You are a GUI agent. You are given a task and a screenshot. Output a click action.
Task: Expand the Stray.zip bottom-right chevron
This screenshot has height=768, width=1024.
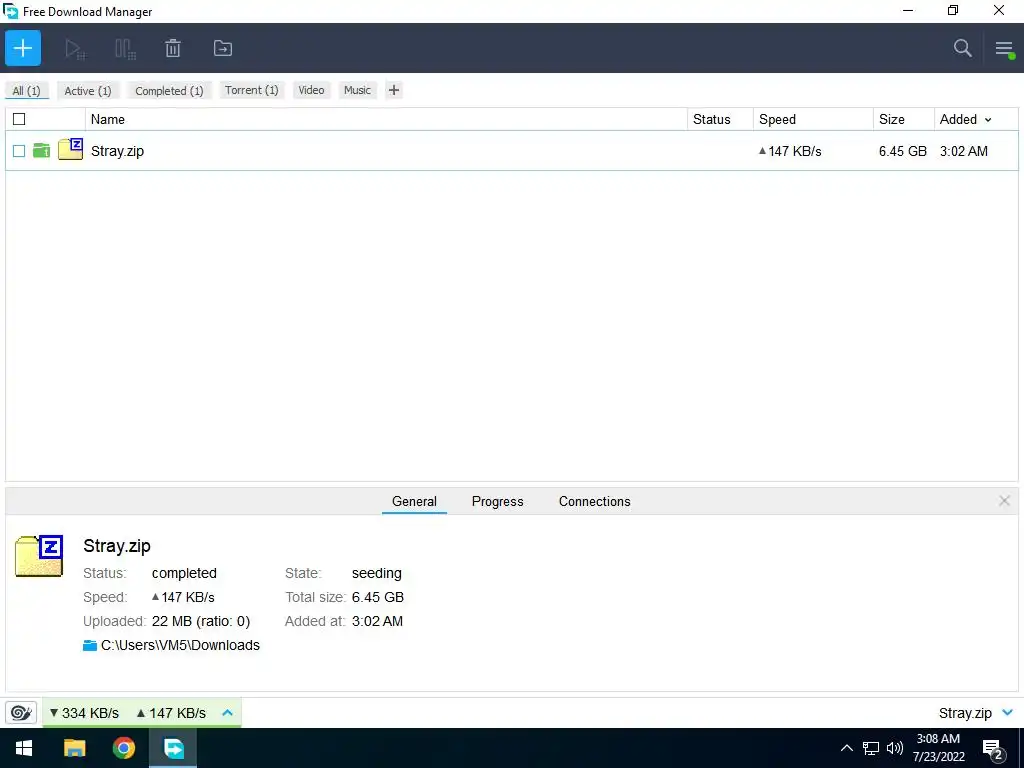1008,712
